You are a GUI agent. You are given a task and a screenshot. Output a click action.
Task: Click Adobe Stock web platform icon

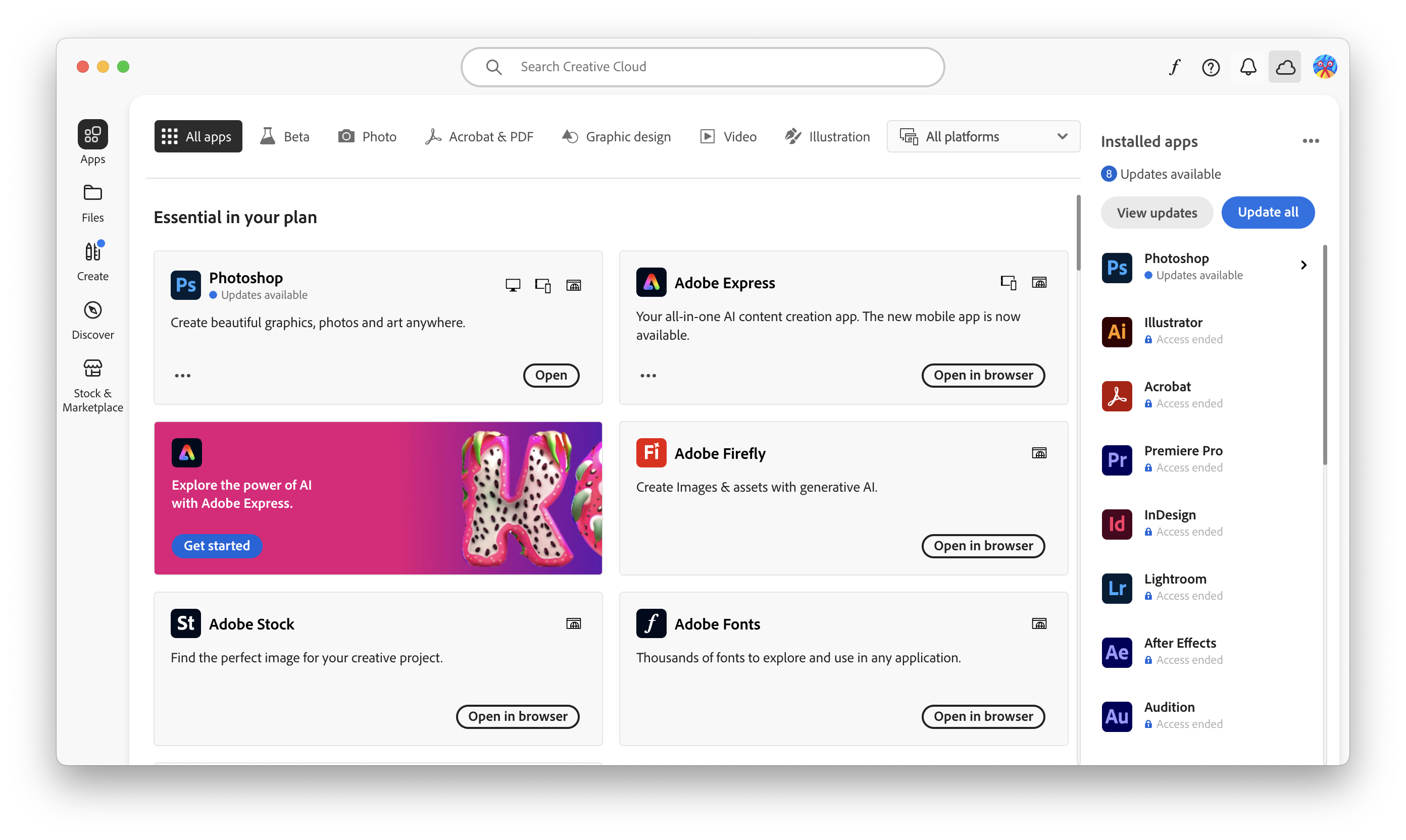pyautogui.click(x=574, y=623)
